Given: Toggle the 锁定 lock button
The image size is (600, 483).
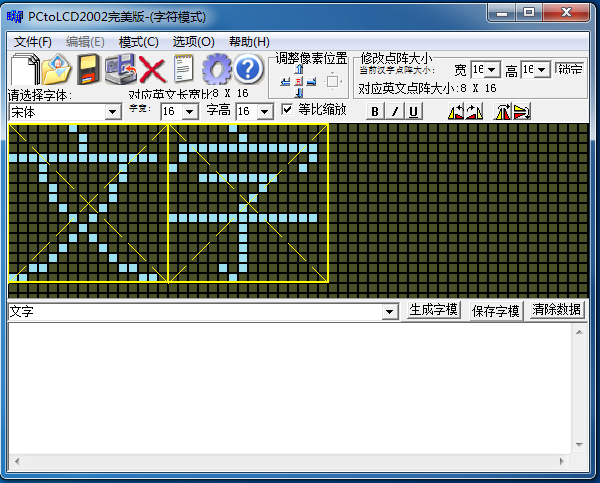Looking at the screenshot, I should coord(570,69).
